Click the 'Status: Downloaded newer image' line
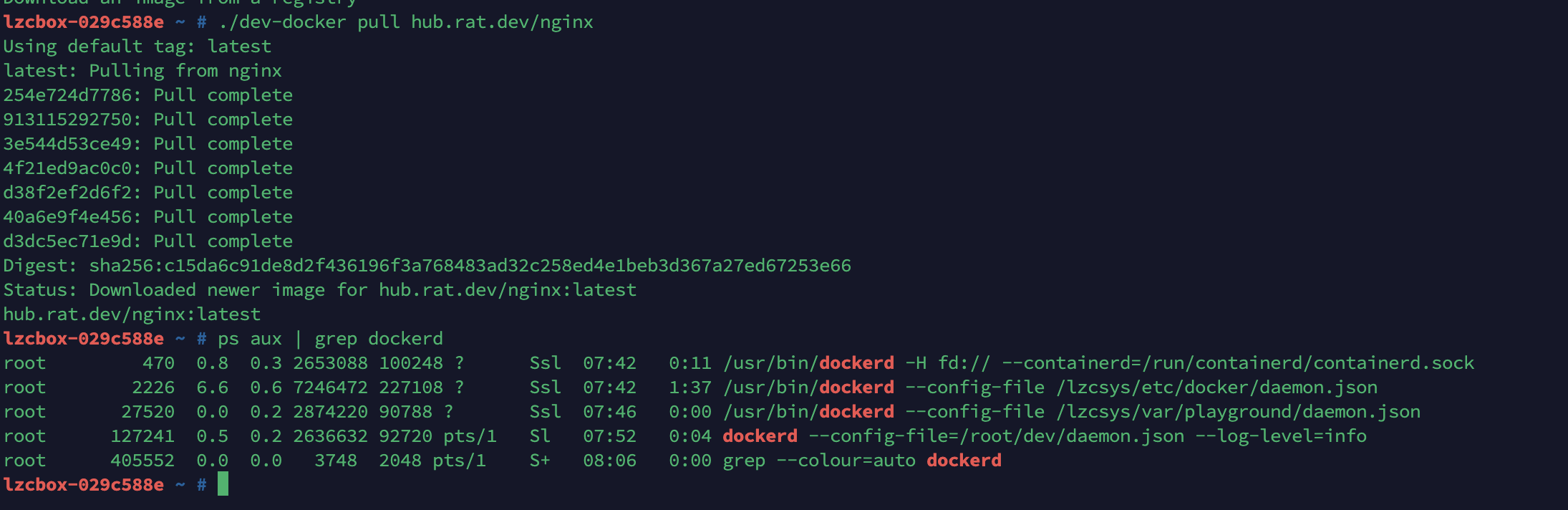1568x510 pixels. 320,290
